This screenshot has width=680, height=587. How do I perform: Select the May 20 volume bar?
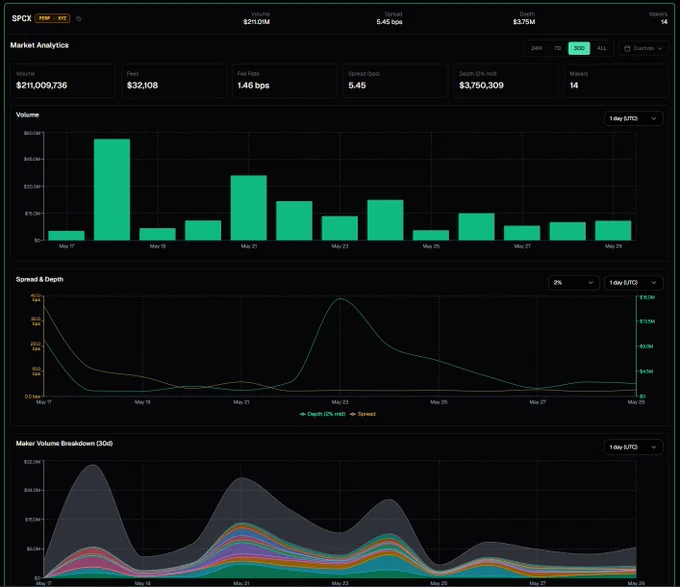[203, 230]
